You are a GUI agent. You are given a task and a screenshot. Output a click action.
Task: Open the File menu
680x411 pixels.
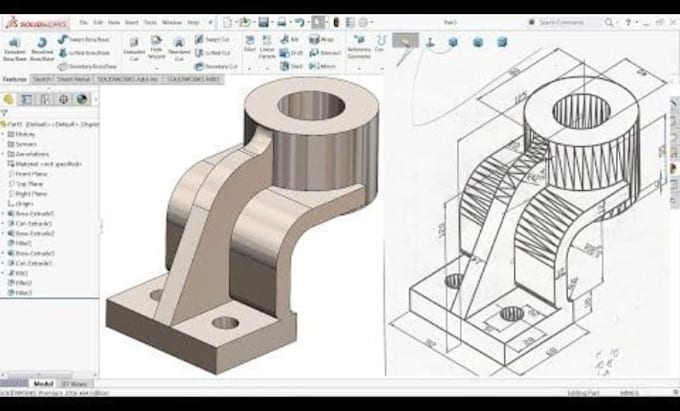pos(84,22)
